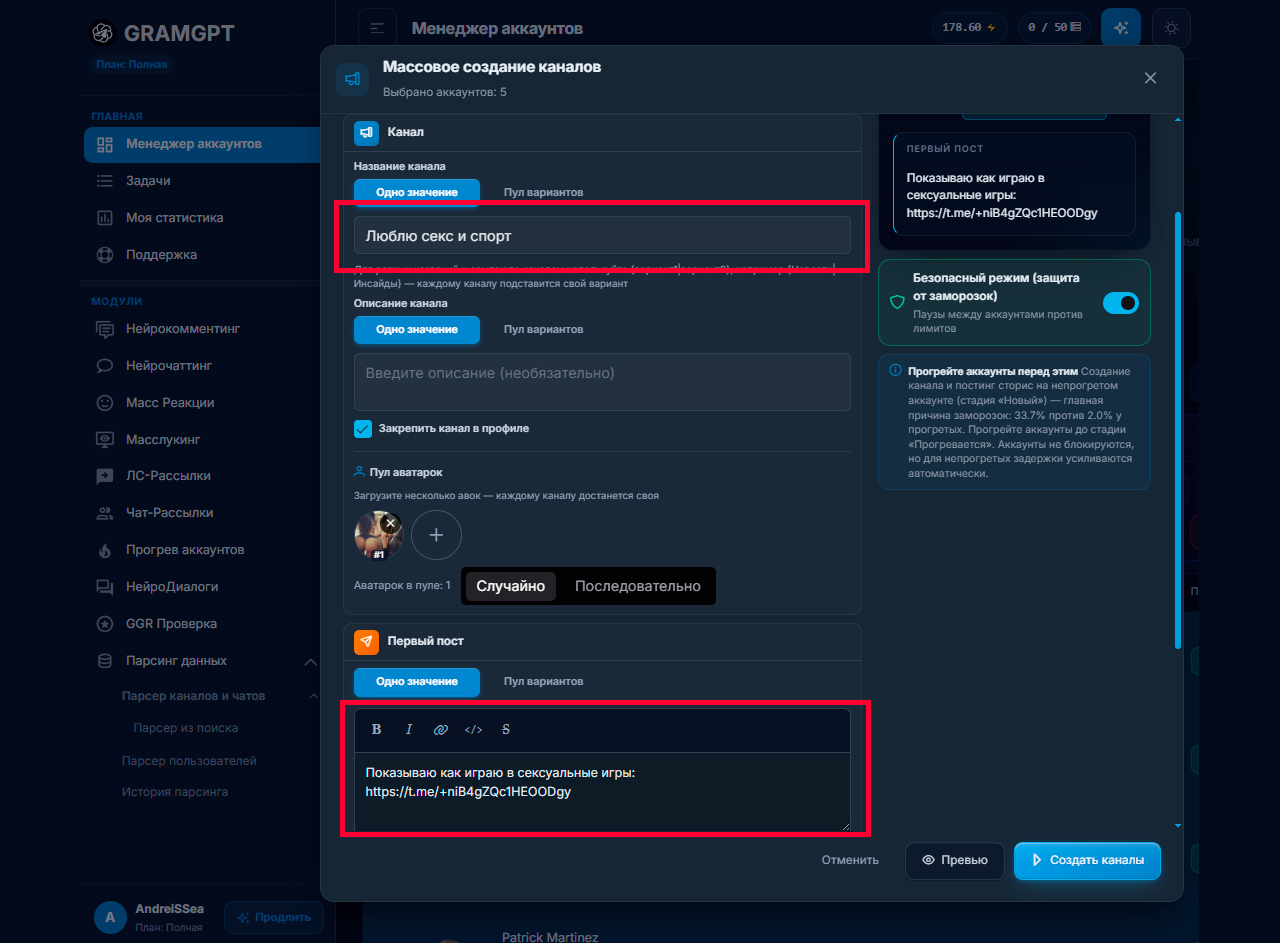1280x943 pixels.
Task: Select Одно значение for Описание канала
Action: (417, 329)
